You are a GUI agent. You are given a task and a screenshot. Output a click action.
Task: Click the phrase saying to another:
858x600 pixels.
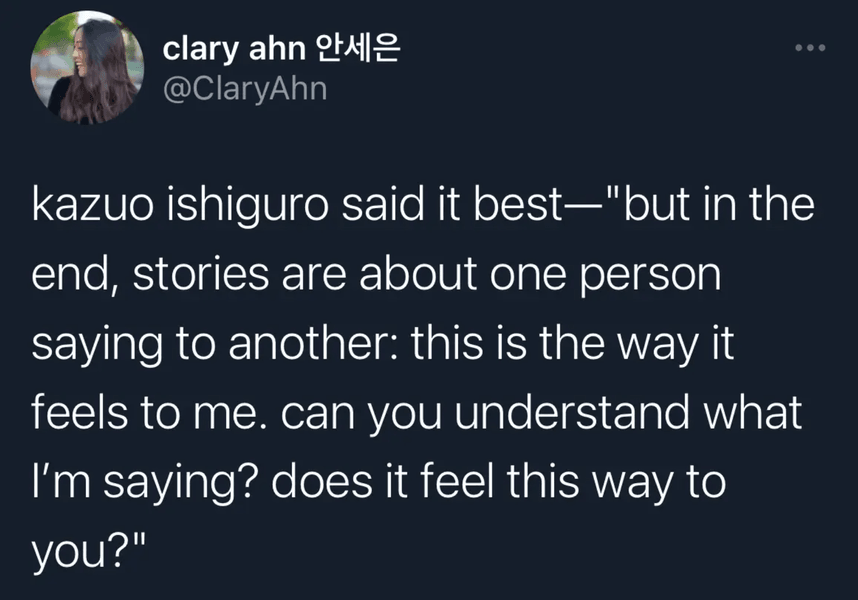(216, 345)
